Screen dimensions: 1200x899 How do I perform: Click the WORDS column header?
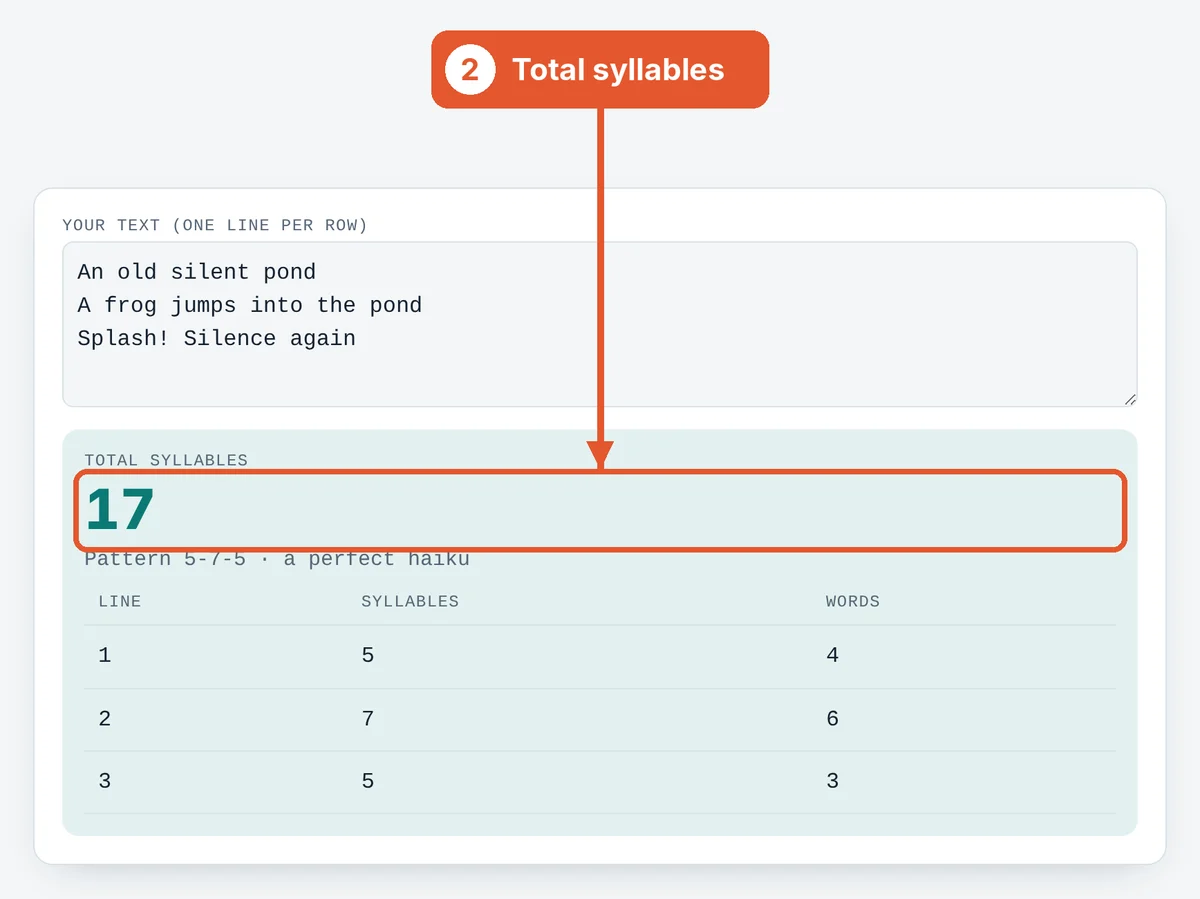[x=853, y=602]
